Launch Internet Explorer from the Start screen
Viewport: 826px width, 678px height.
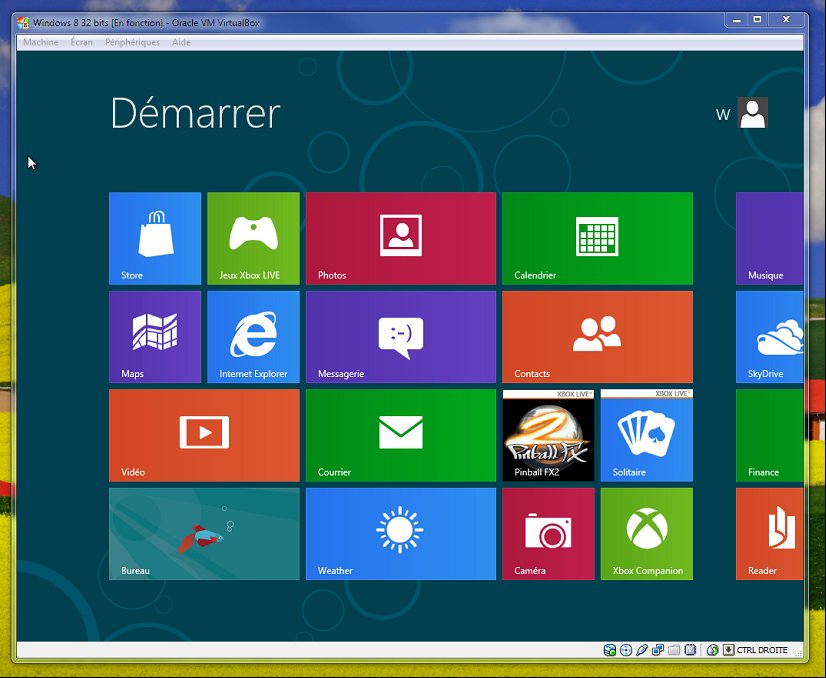pyautogui.click(x=253, y=336)
